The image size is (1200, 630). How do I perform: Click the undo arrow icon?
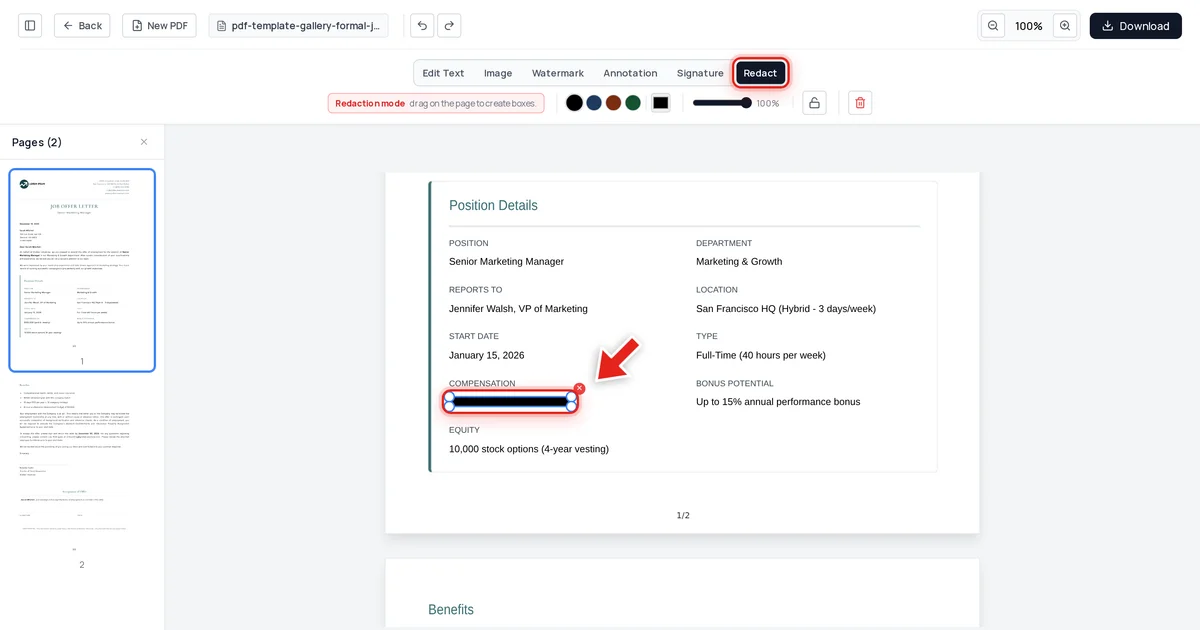point(422,26)
